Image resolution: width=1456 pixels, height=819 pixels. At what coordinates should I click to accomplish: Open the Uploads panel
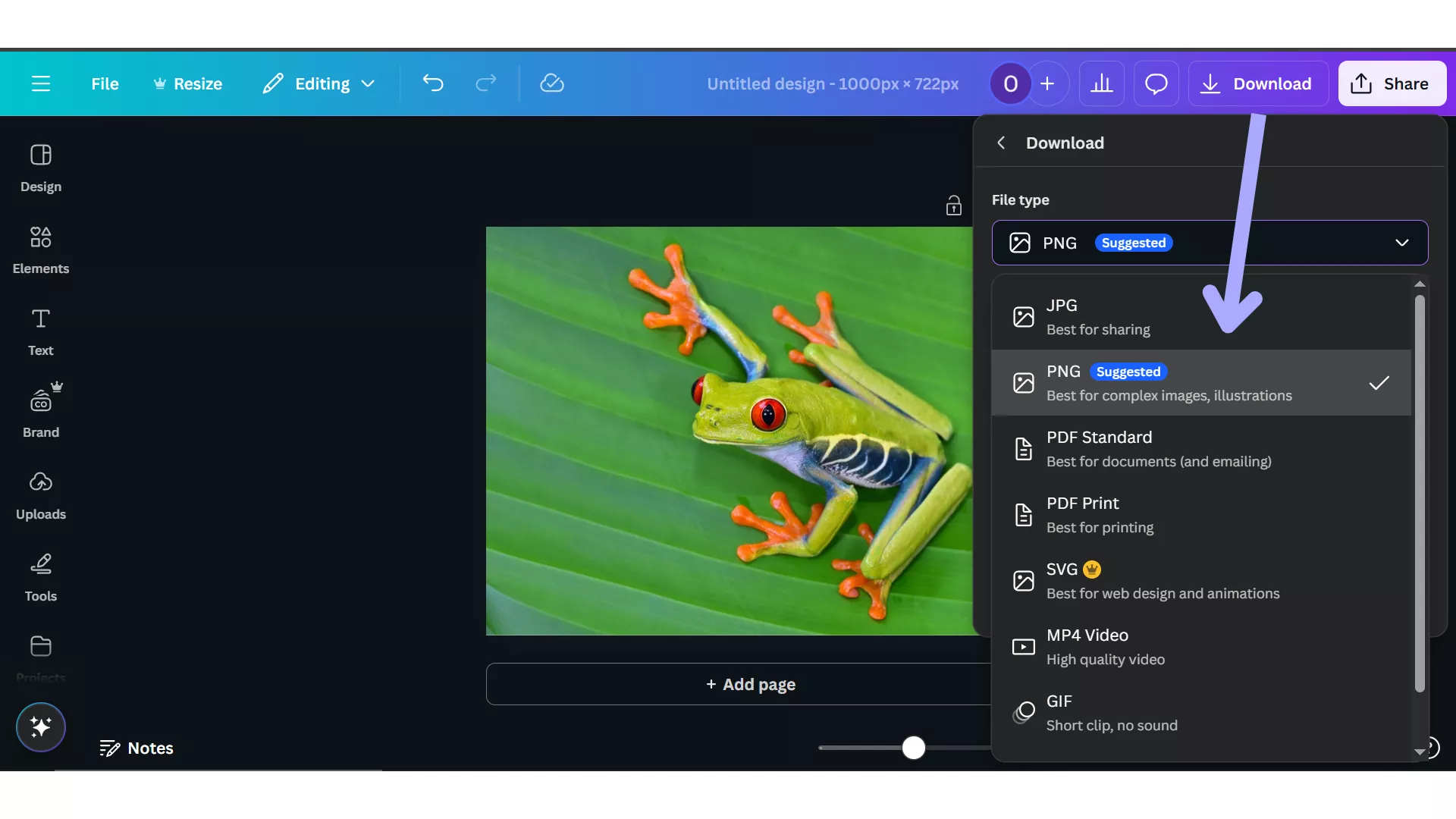pyautogui.click(x=40, y=494)
